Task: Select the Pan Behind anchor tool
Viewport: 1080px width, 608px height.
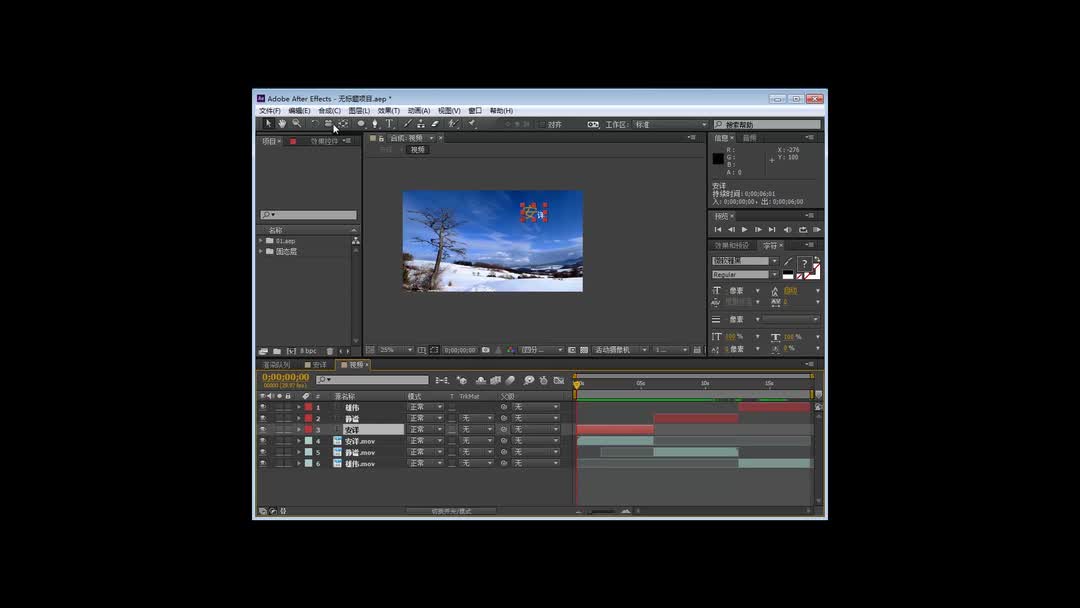Action: point(343,124)
